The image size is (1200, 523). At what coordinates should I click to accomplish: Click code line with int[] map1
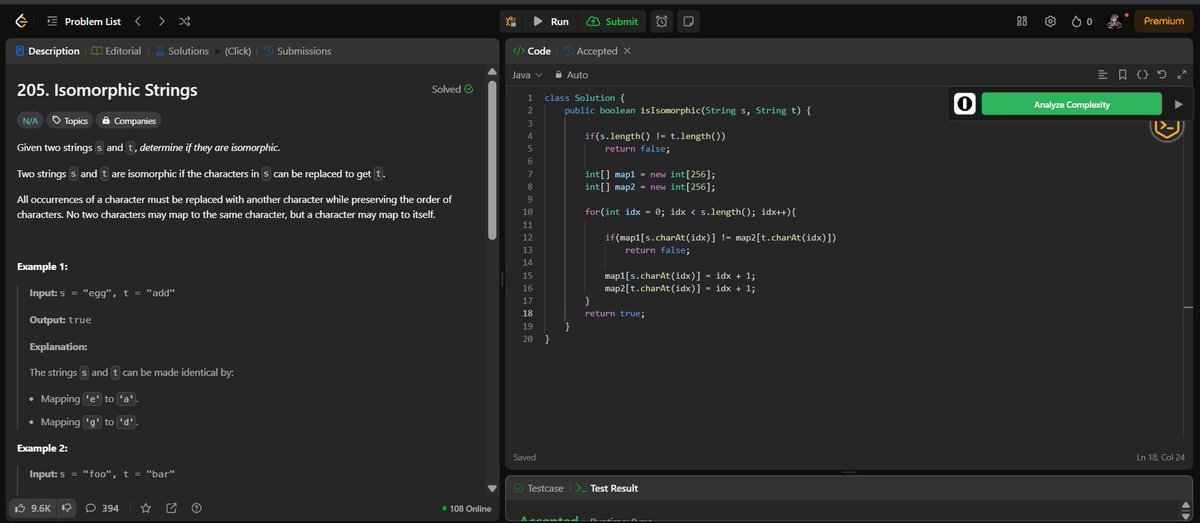coord(652,174)
